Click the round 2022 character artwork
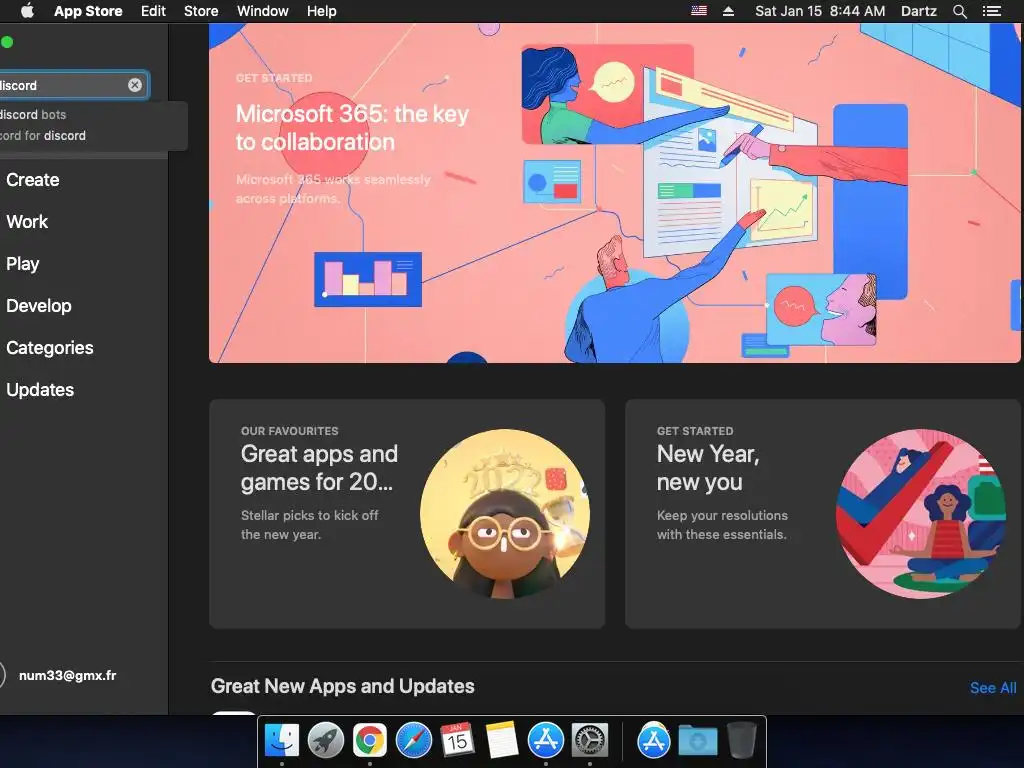The image size is (1024, 768). [505, 514]
